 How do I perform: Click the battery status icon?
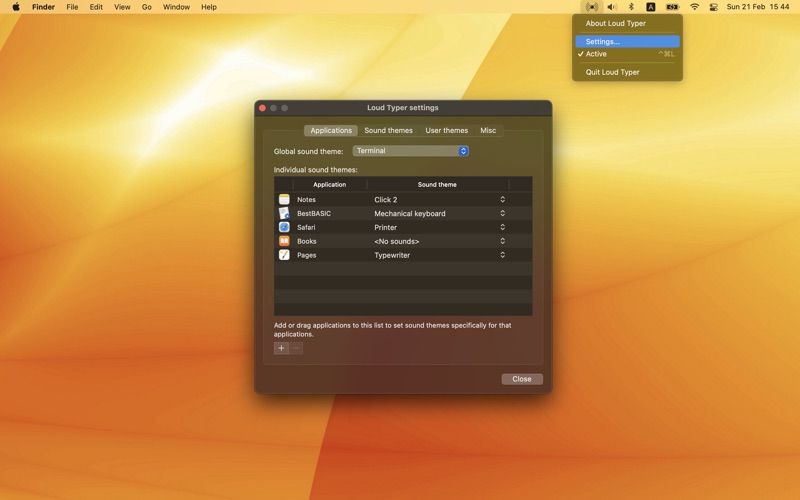point(672,7)
